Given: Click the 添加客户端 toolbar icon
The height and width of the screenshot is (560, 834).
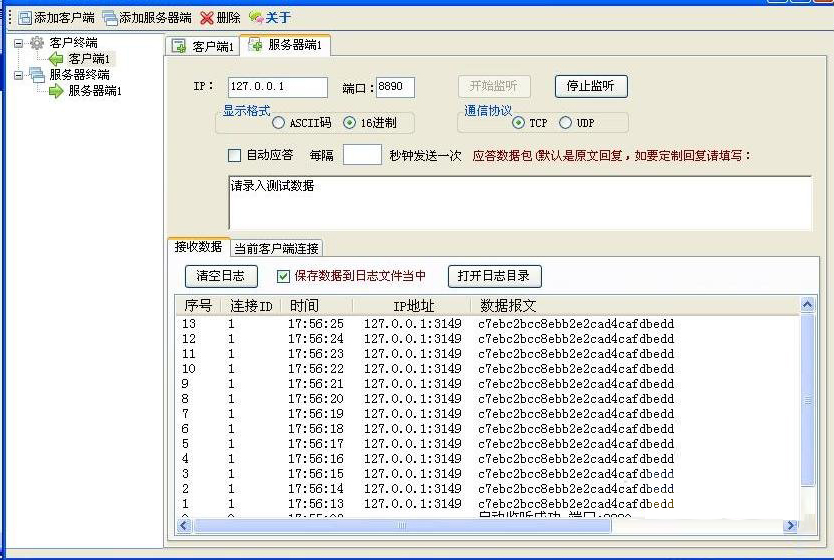Looking at the screenshot, I should 25,18.
